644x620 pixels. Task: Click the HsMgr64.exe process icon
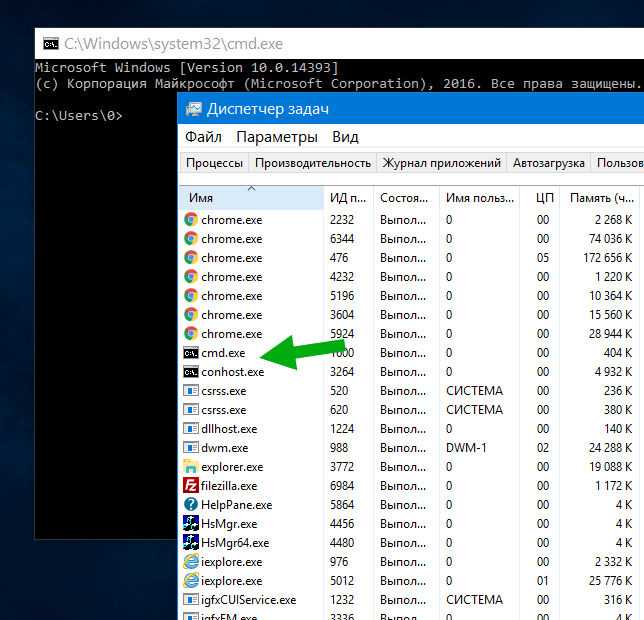(x=191, y=543)
